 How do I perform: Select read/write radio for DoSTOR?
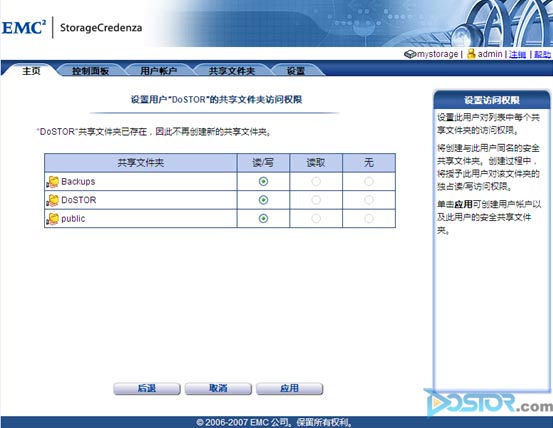pos(263,200)
